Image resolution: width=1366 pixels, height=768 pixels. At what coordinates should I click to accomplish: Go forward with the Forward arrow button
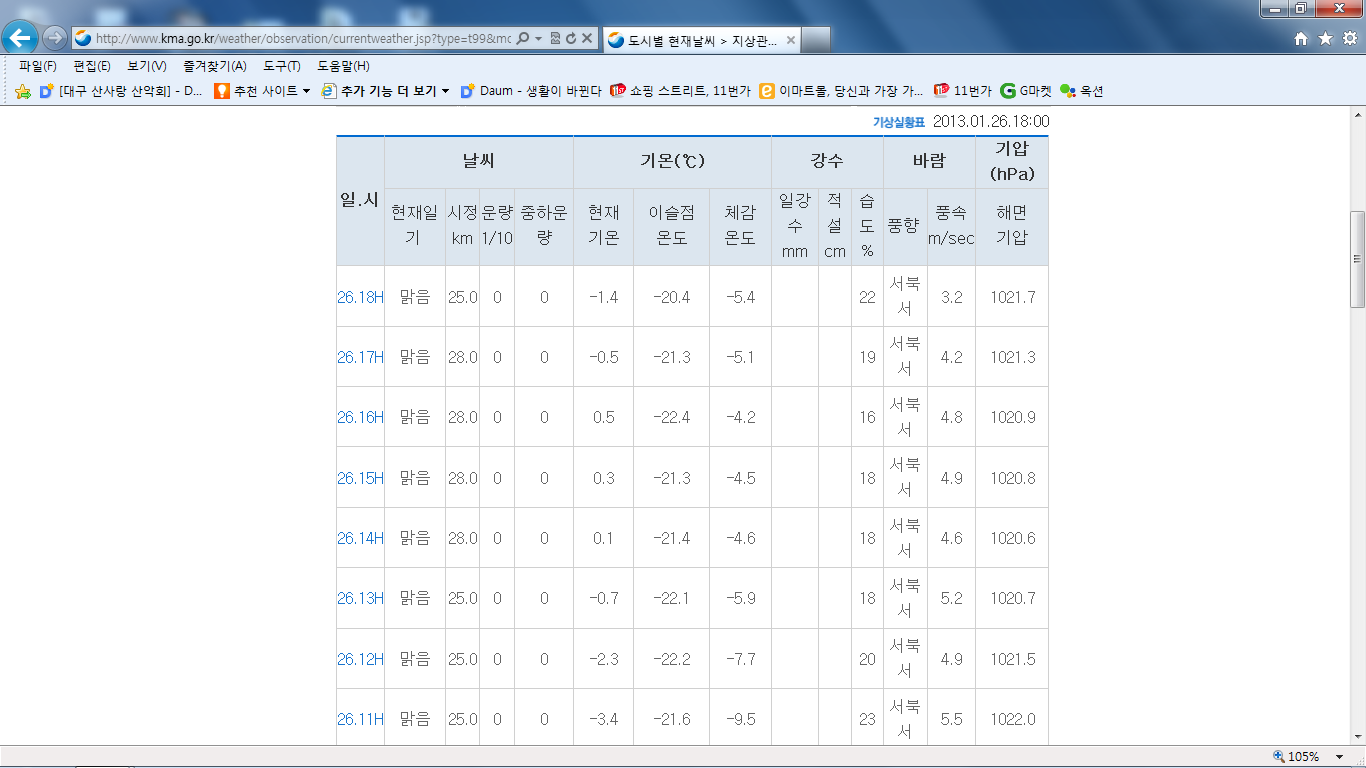[54, 38]
